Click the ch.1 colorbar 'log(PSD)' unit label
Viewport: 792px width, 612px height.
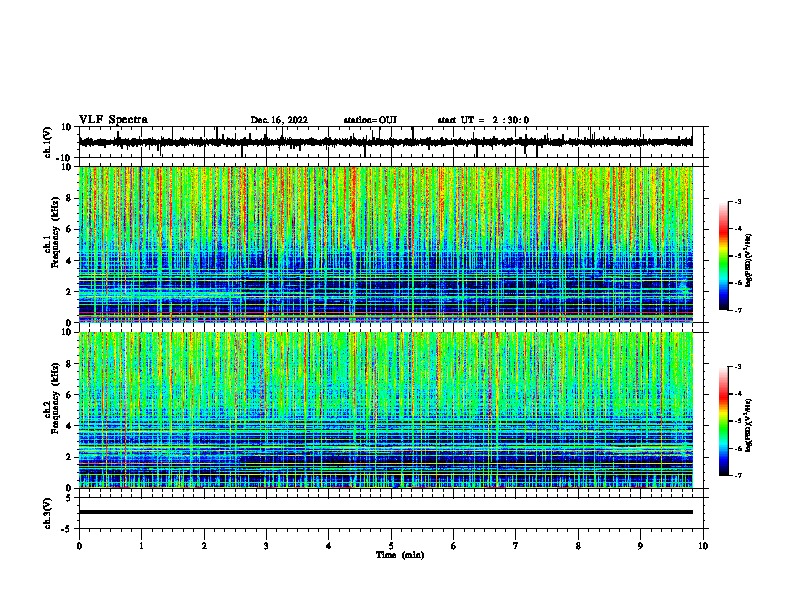[x=748, y=260]
